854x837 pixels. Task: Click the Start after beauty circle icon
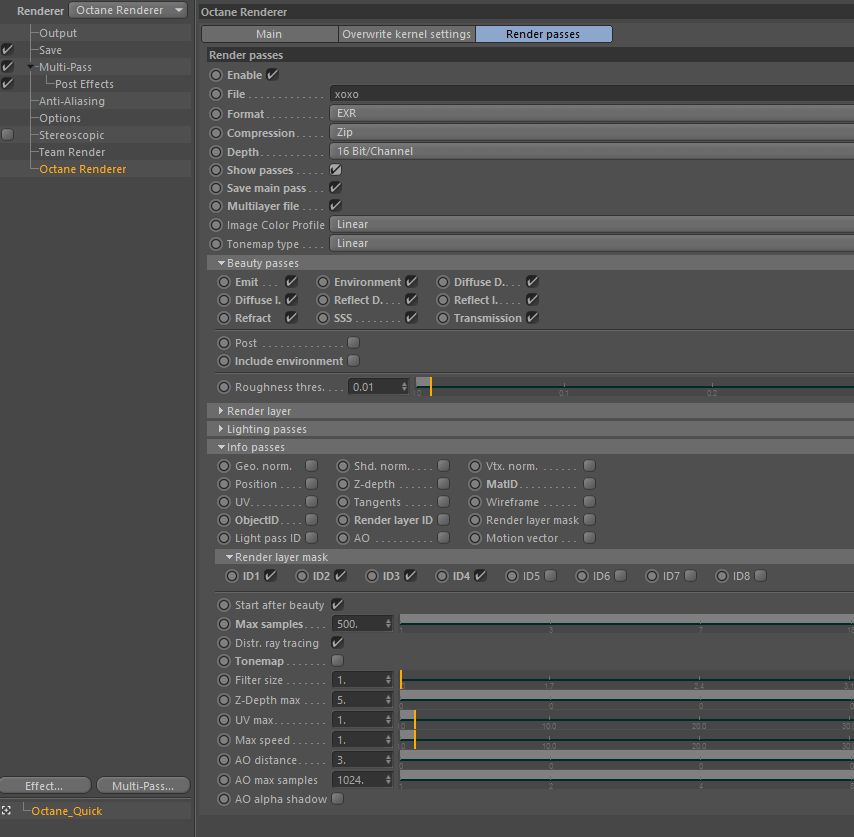click(x=224, y=605)
